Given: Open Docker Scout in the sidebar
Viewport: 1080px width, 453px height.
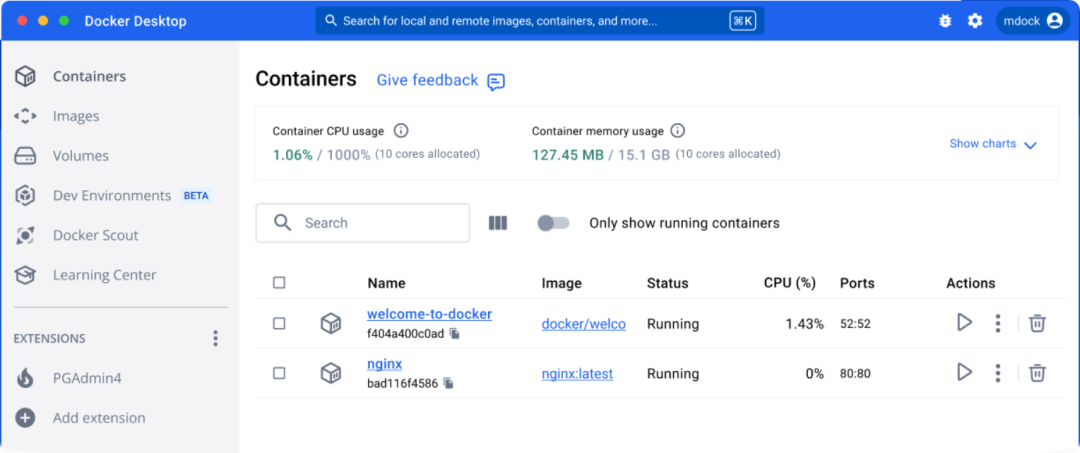Looking at the screenshot, I should (96, 235).
